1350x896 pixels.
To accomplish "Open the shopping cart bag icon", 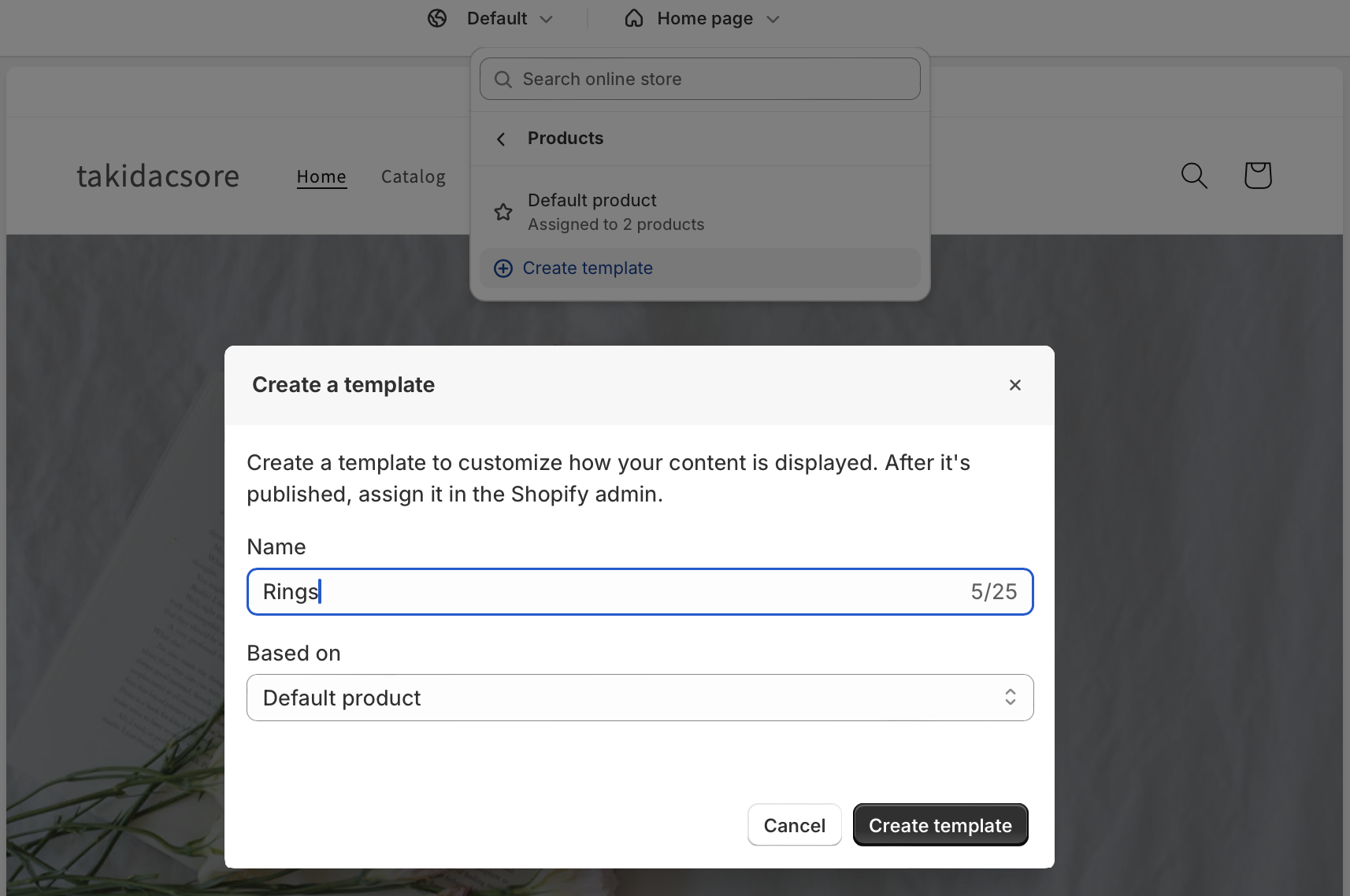I will pyautogui.click(x=1257, y=176).
